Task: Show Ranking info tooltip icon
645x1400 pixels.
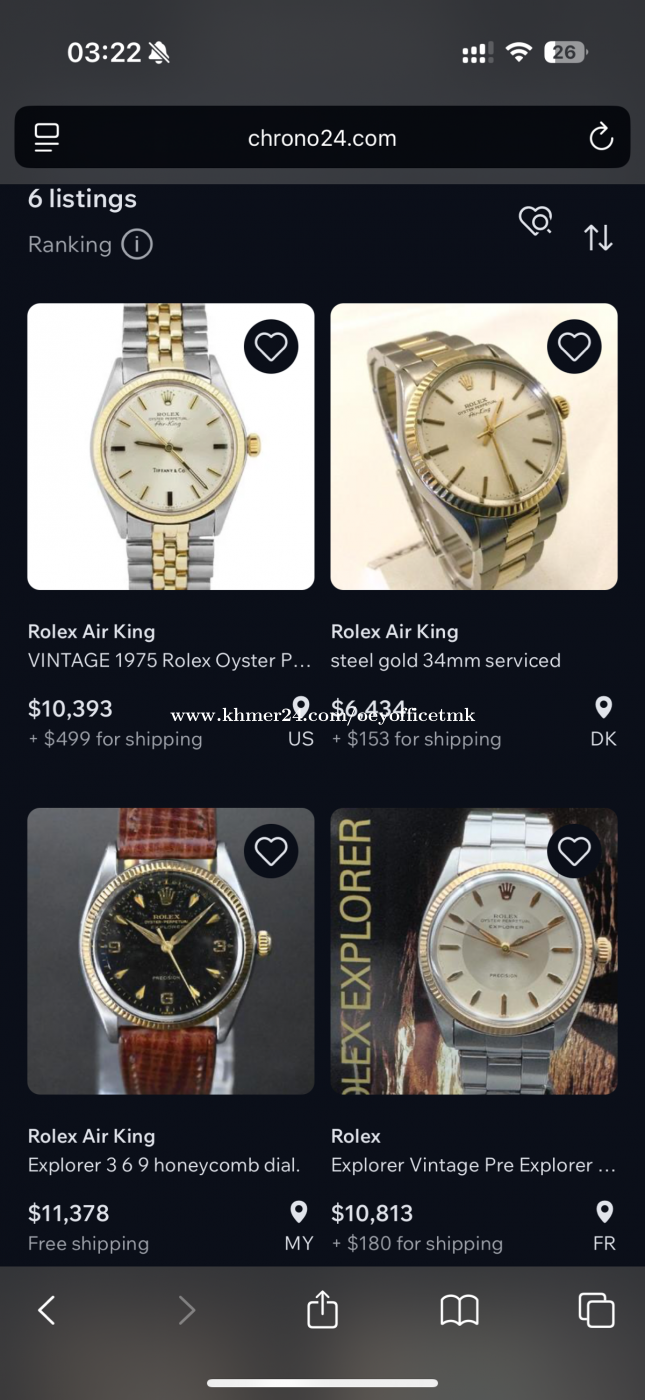Action: (137, 244)
